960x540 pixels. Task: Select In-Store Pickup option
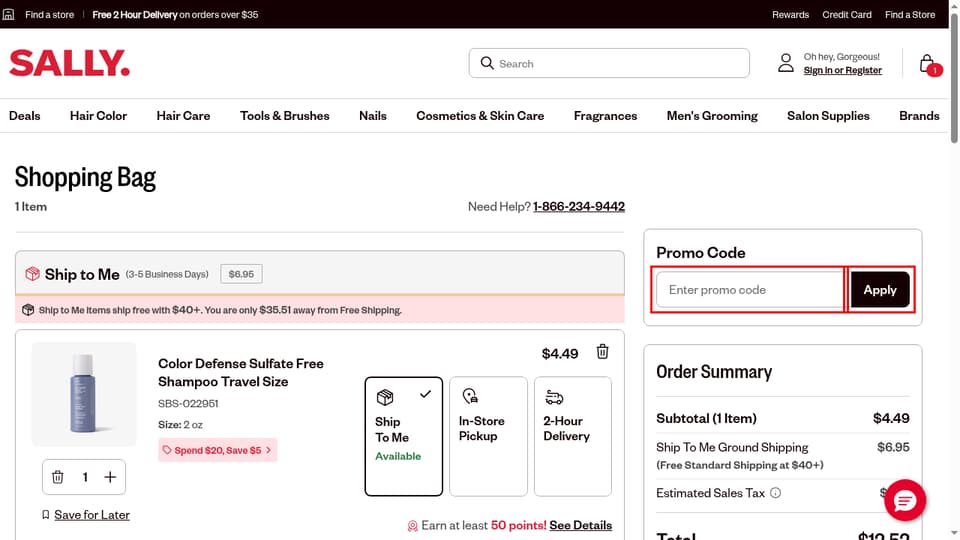pyautogui.click(x=488, y=436)
